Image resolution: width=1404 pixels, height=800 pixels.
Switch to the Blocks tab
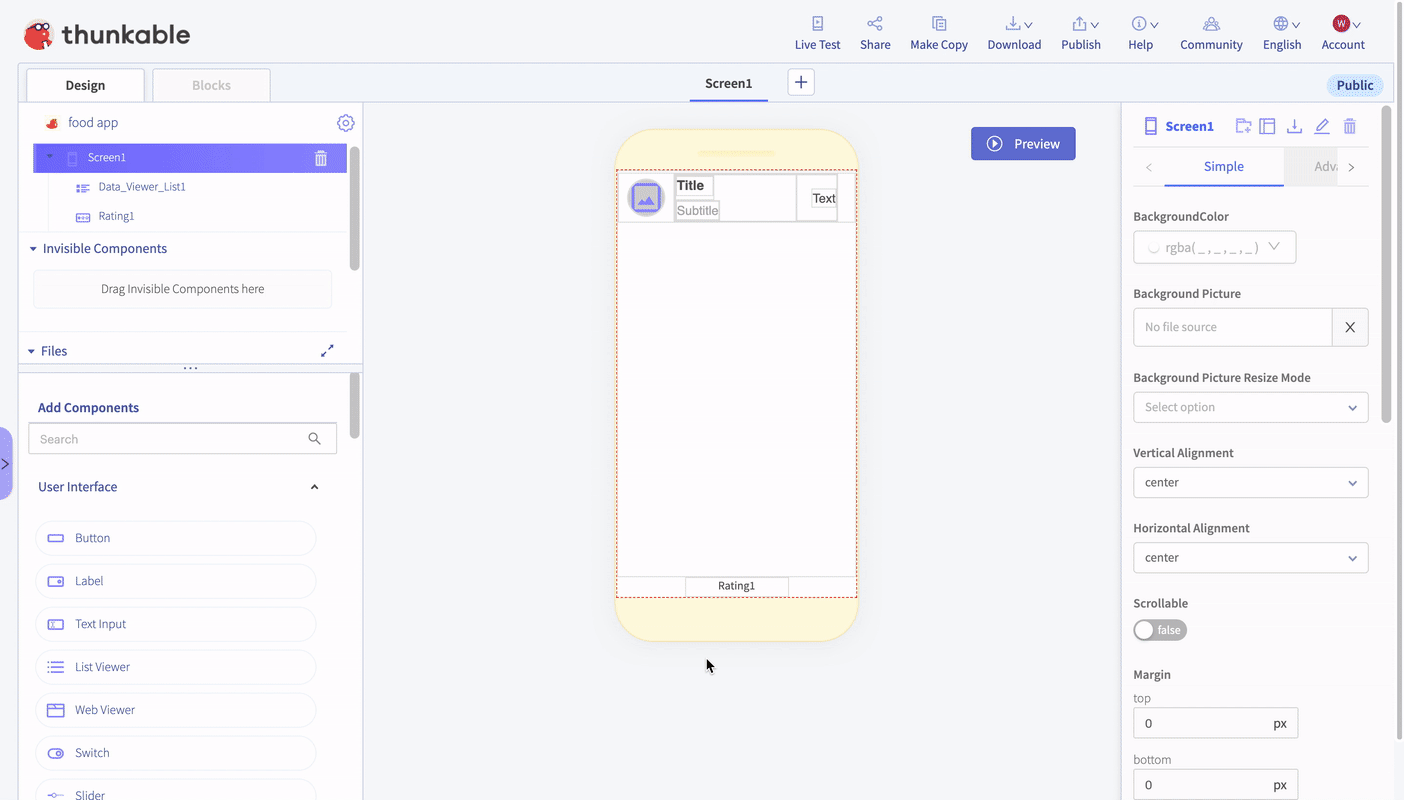[211, 85]
